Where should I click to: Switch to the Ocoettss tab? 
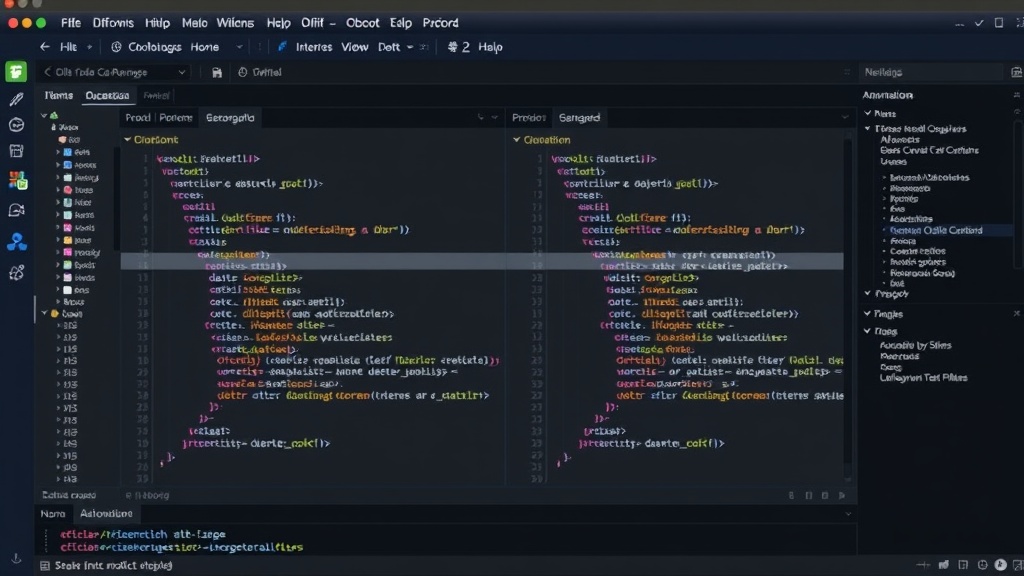107,95
